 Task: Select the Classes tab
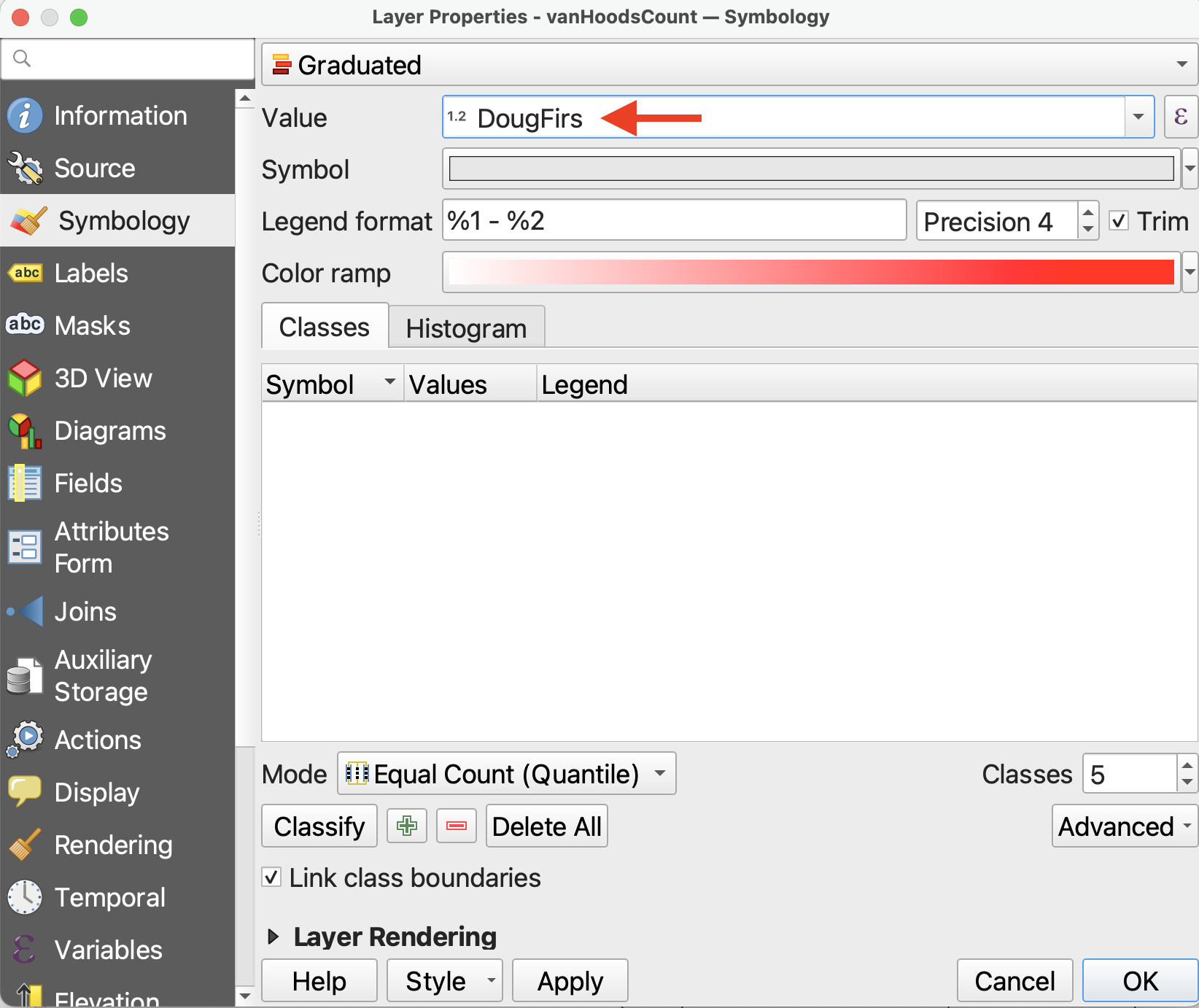(325, 327)
